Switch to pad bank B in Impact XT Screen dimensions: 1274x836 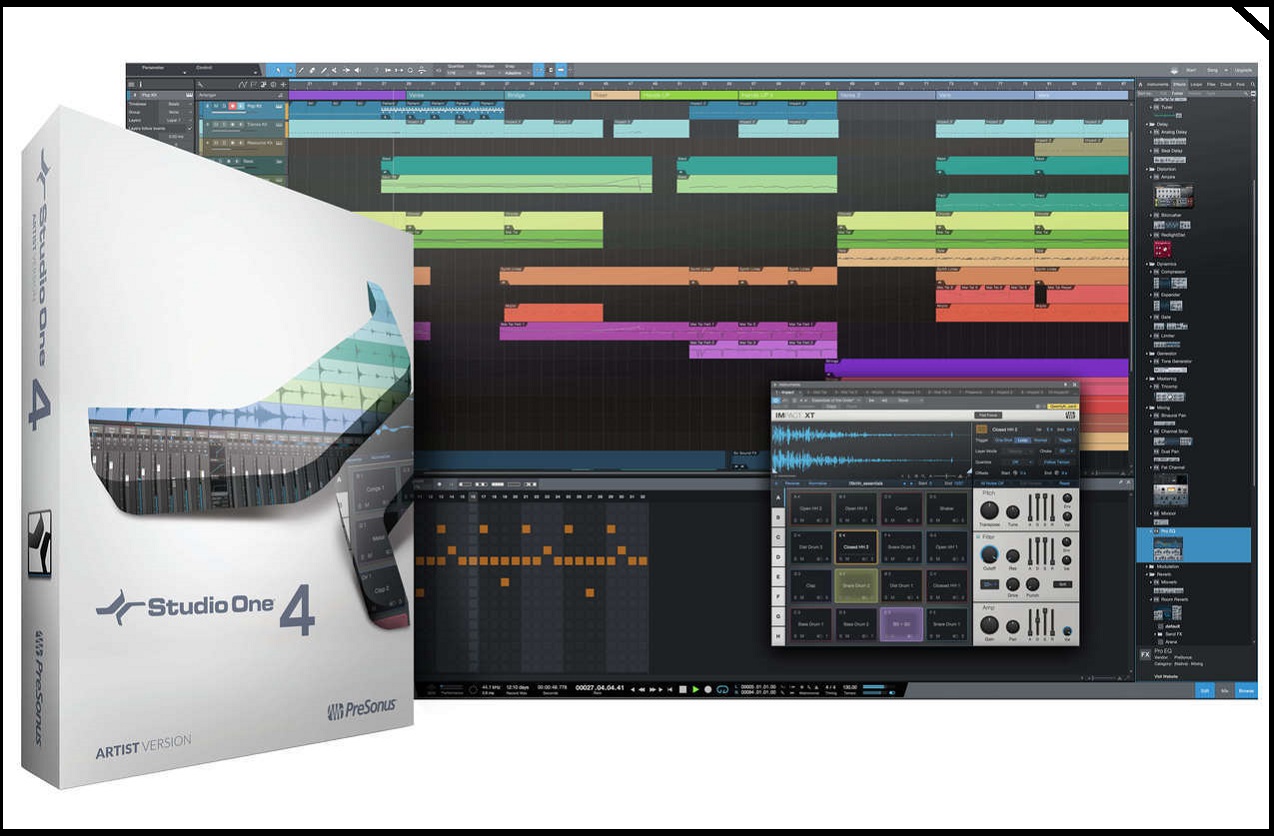coord(778,517)
